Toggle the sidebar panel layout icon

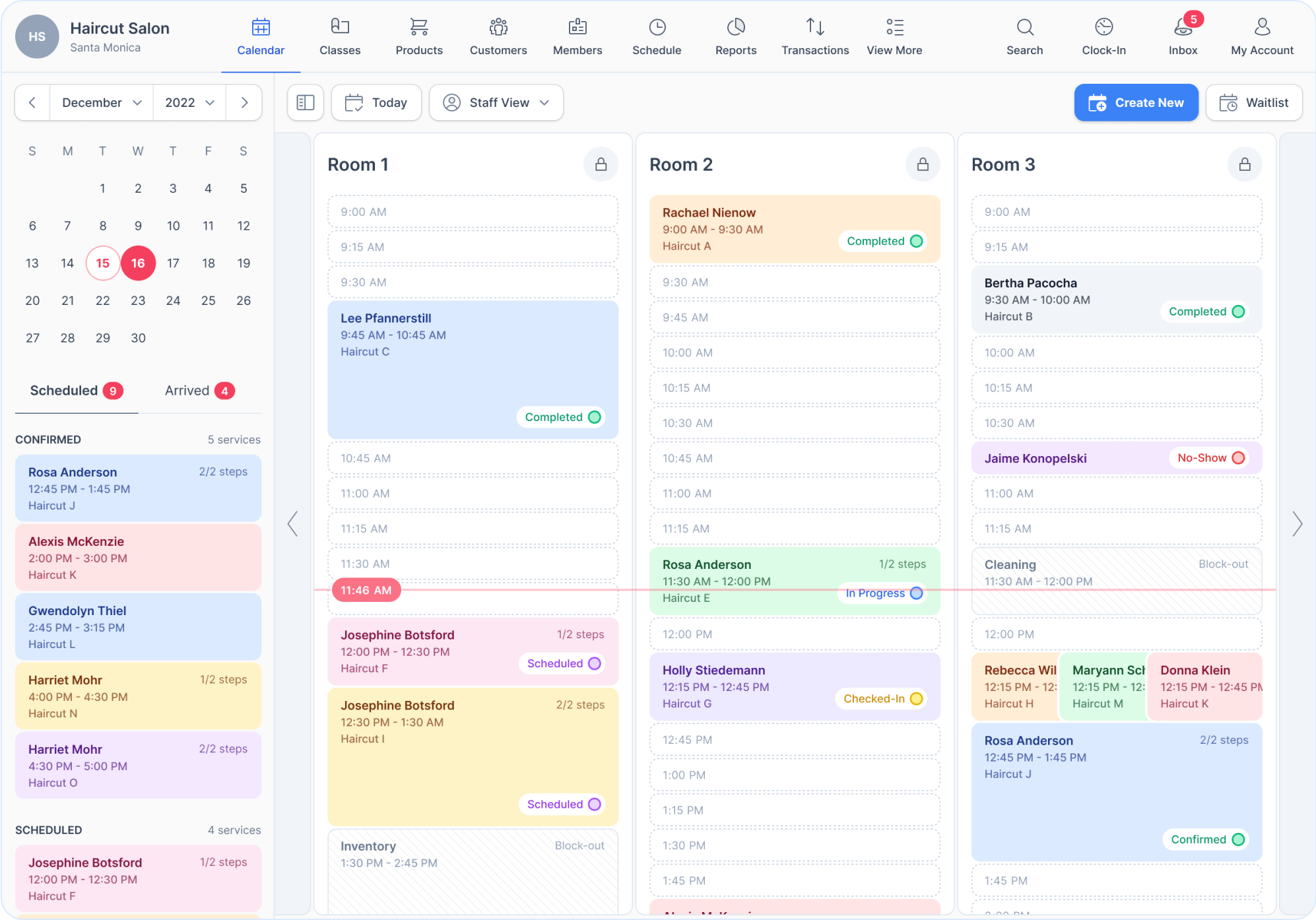306,103
